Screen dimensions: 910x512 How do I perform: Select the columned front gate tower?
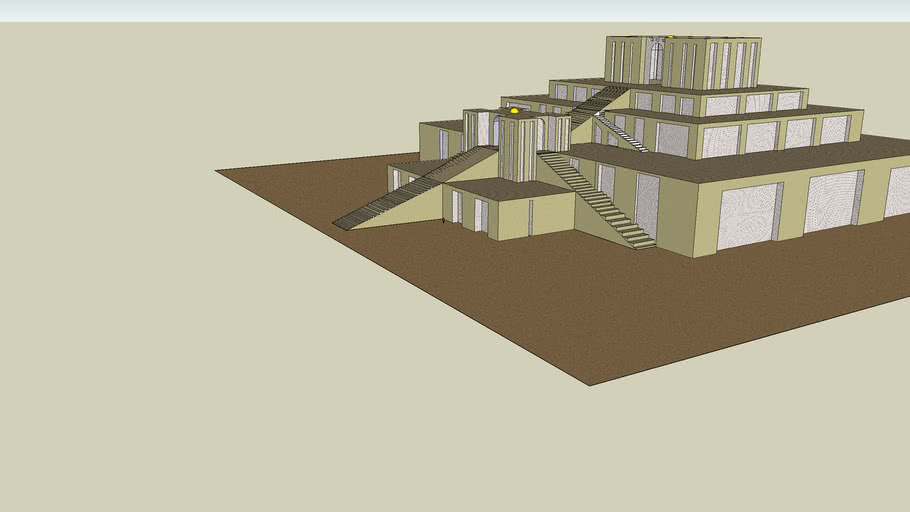(518, 148)
